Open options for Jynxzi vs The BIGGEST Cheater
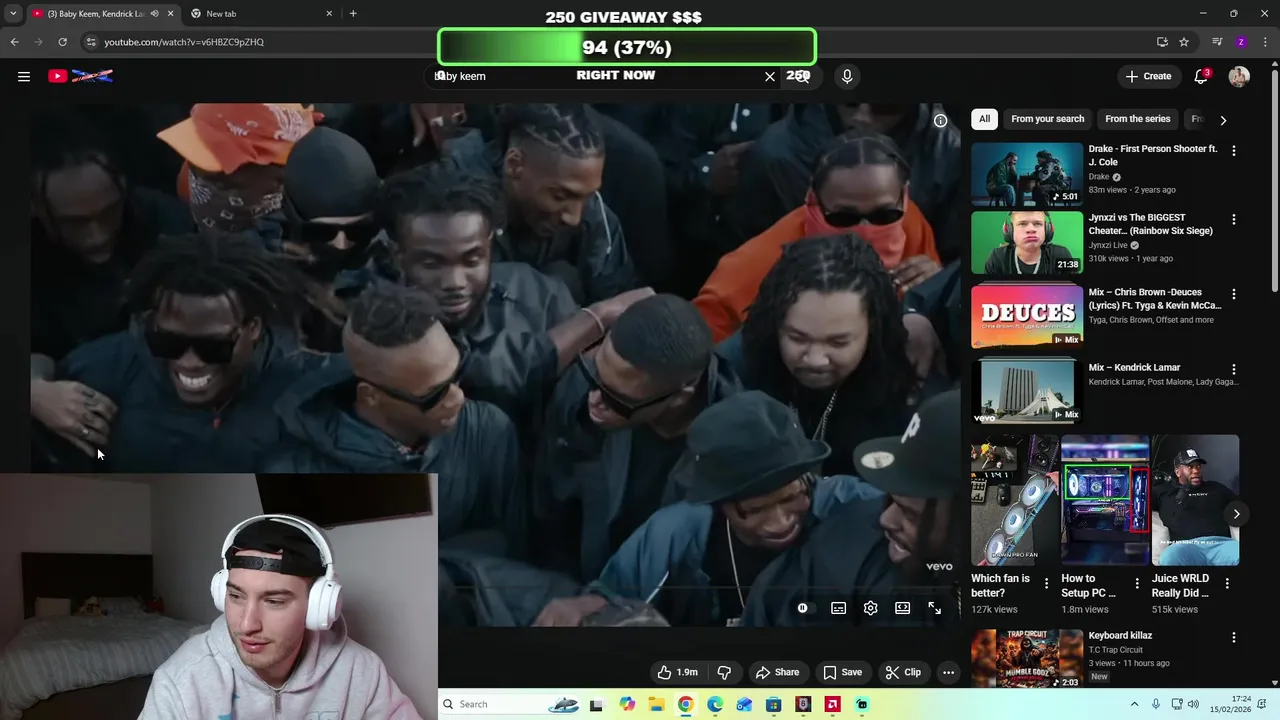The width and height of the screenshot is (1280, 720). coord(1233,219)
